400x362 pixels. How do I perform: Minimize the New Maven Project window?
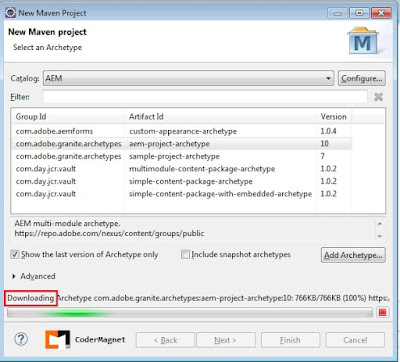click(338, 13)
